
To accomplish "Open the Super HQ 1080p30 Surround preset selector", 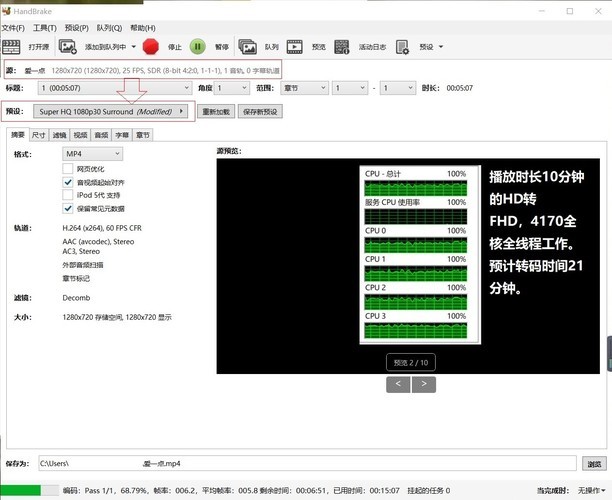I will coord(110,111).
